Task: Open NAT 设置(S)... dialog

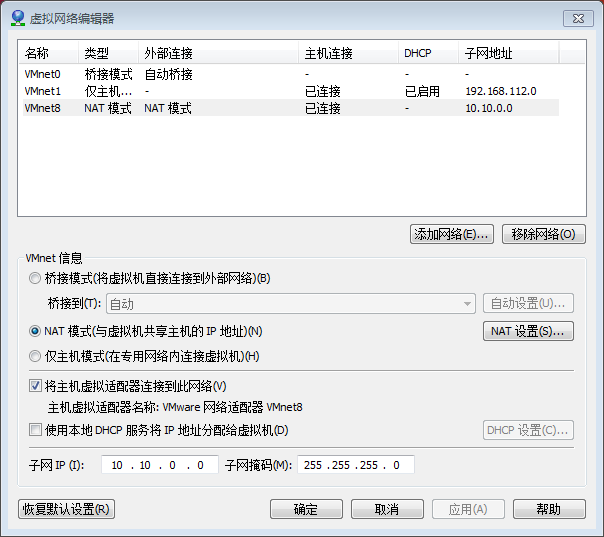Action: [x=528, y=331]
